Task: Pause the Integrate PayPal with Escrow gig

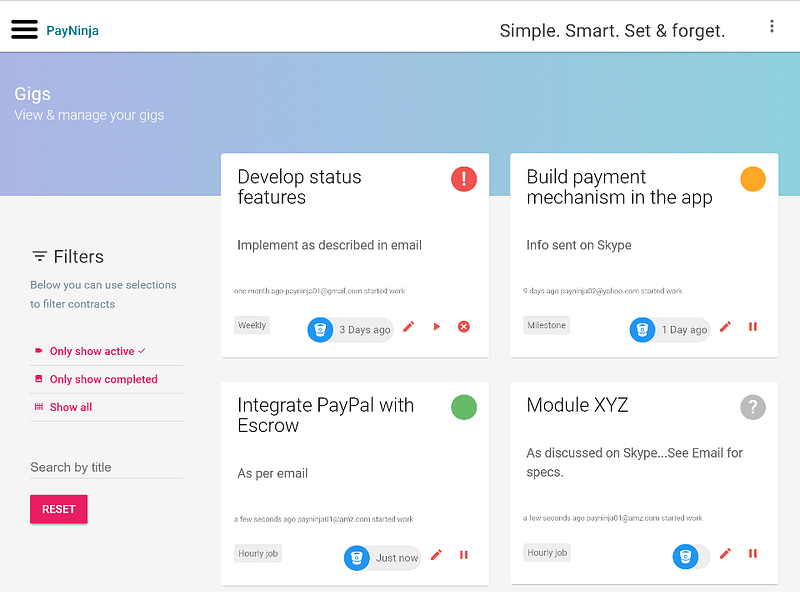Action: pos(464,555)
